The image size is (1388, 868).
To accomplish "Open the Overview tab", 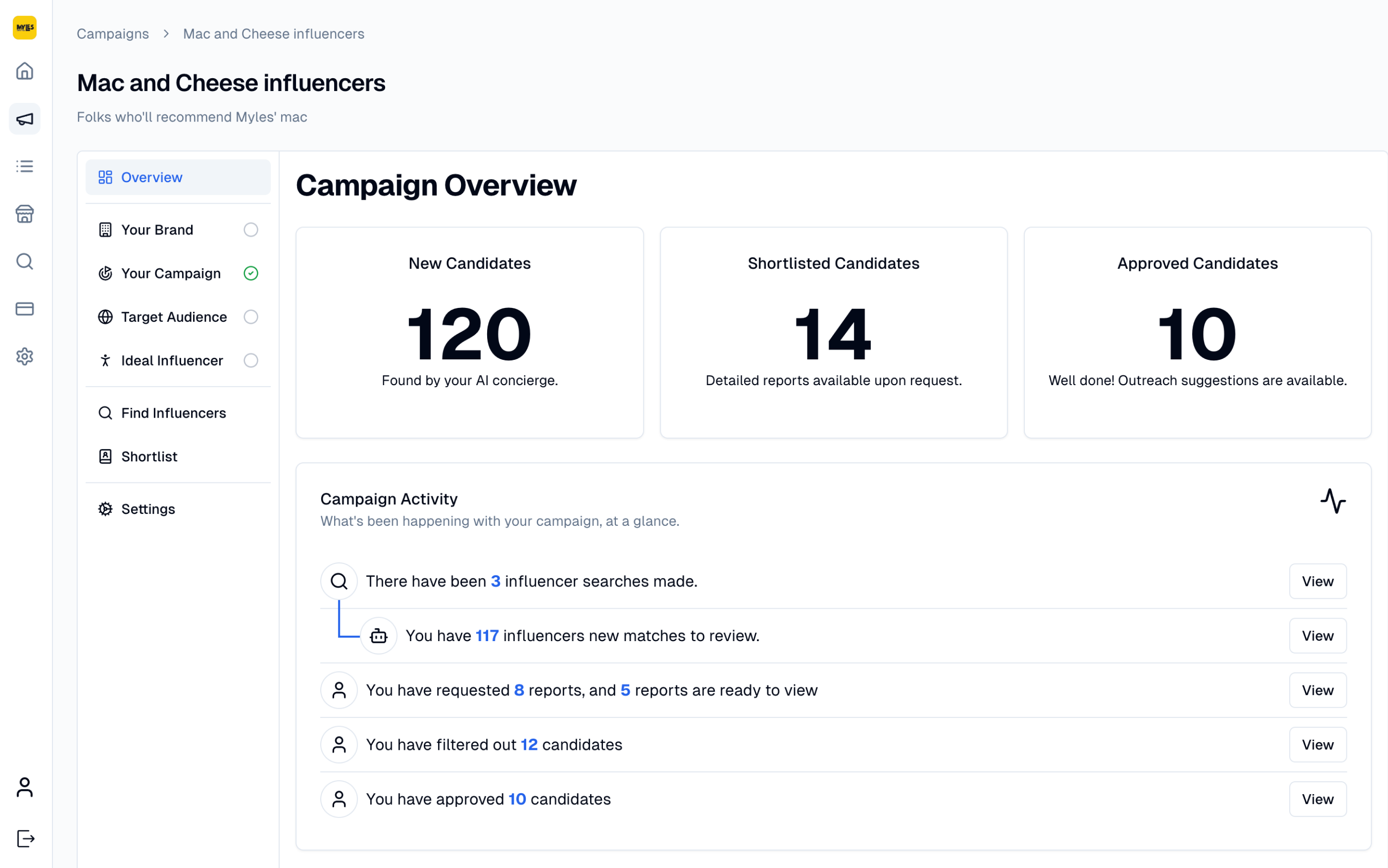I will tap(178, 177).
